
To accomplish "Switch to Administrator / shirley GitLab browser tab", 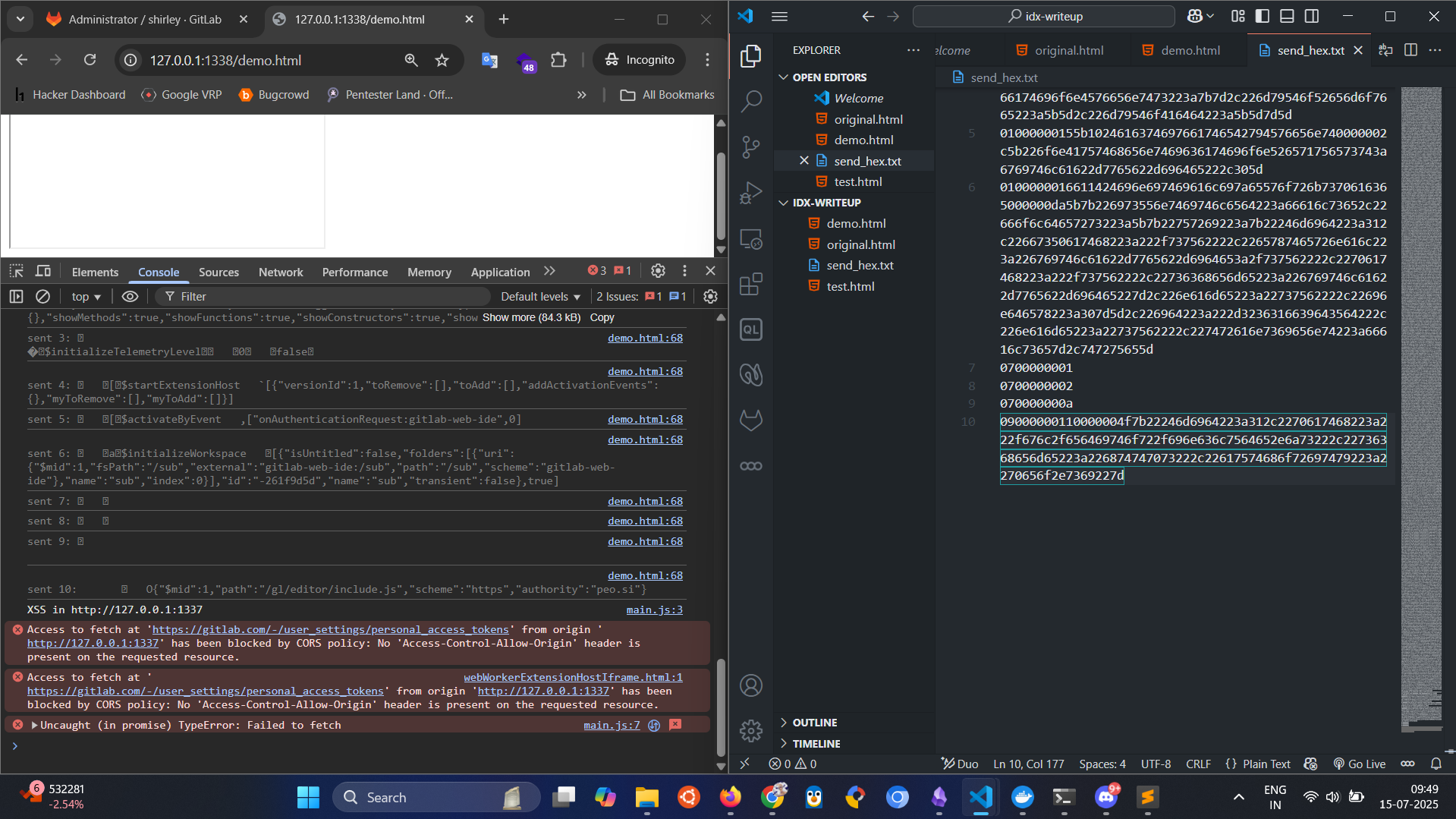I will 146,19.
